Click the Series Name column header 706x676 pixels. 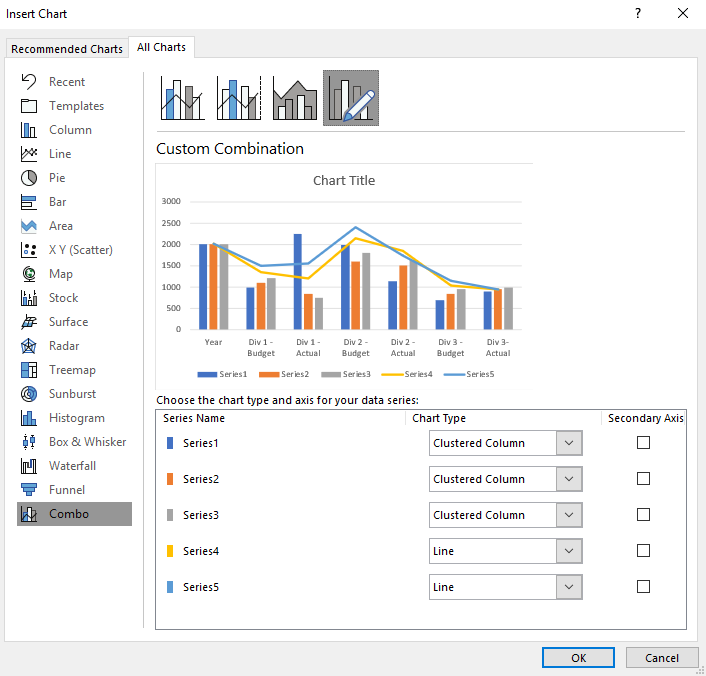[x=194, y=418]
